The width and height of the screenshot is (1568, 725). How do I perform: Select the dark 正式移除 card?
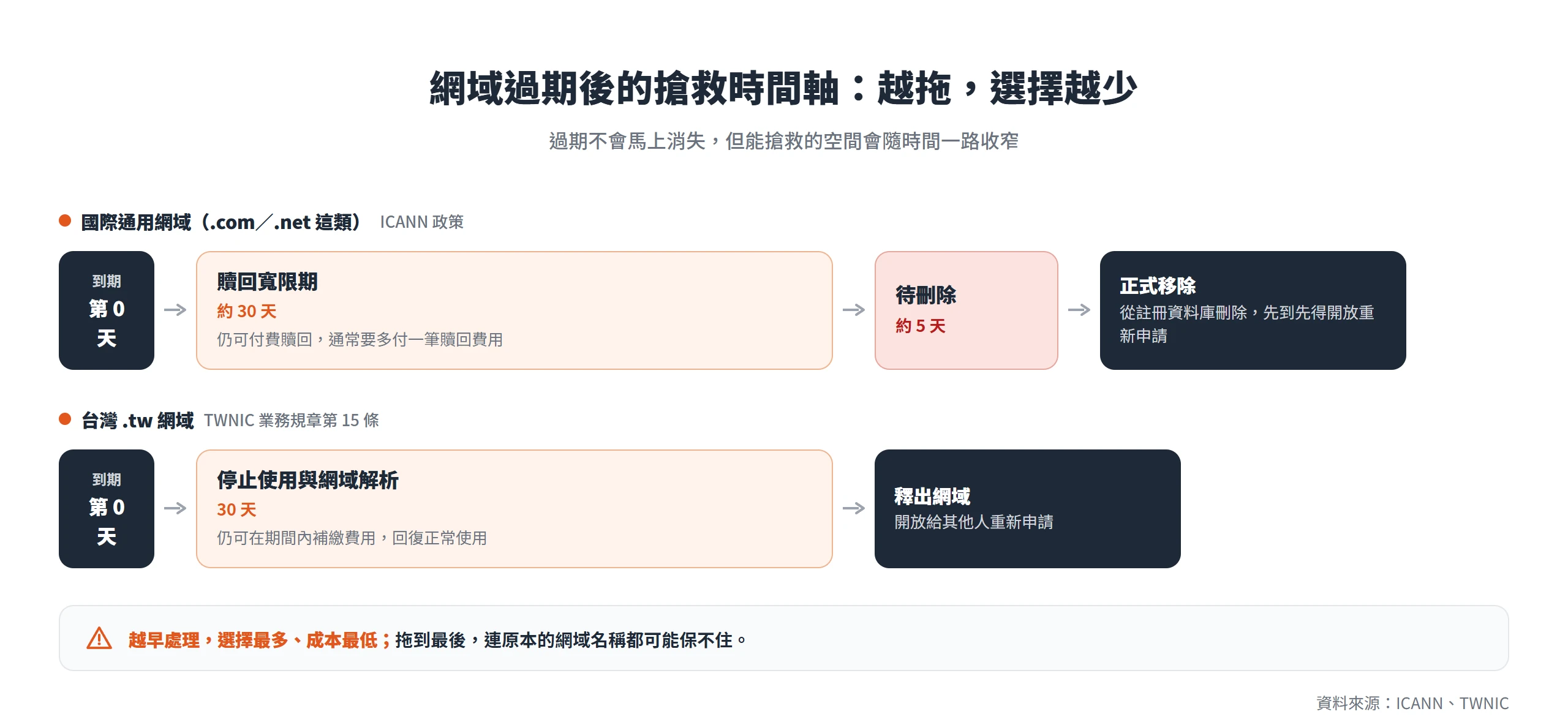tap(1253, 310)
